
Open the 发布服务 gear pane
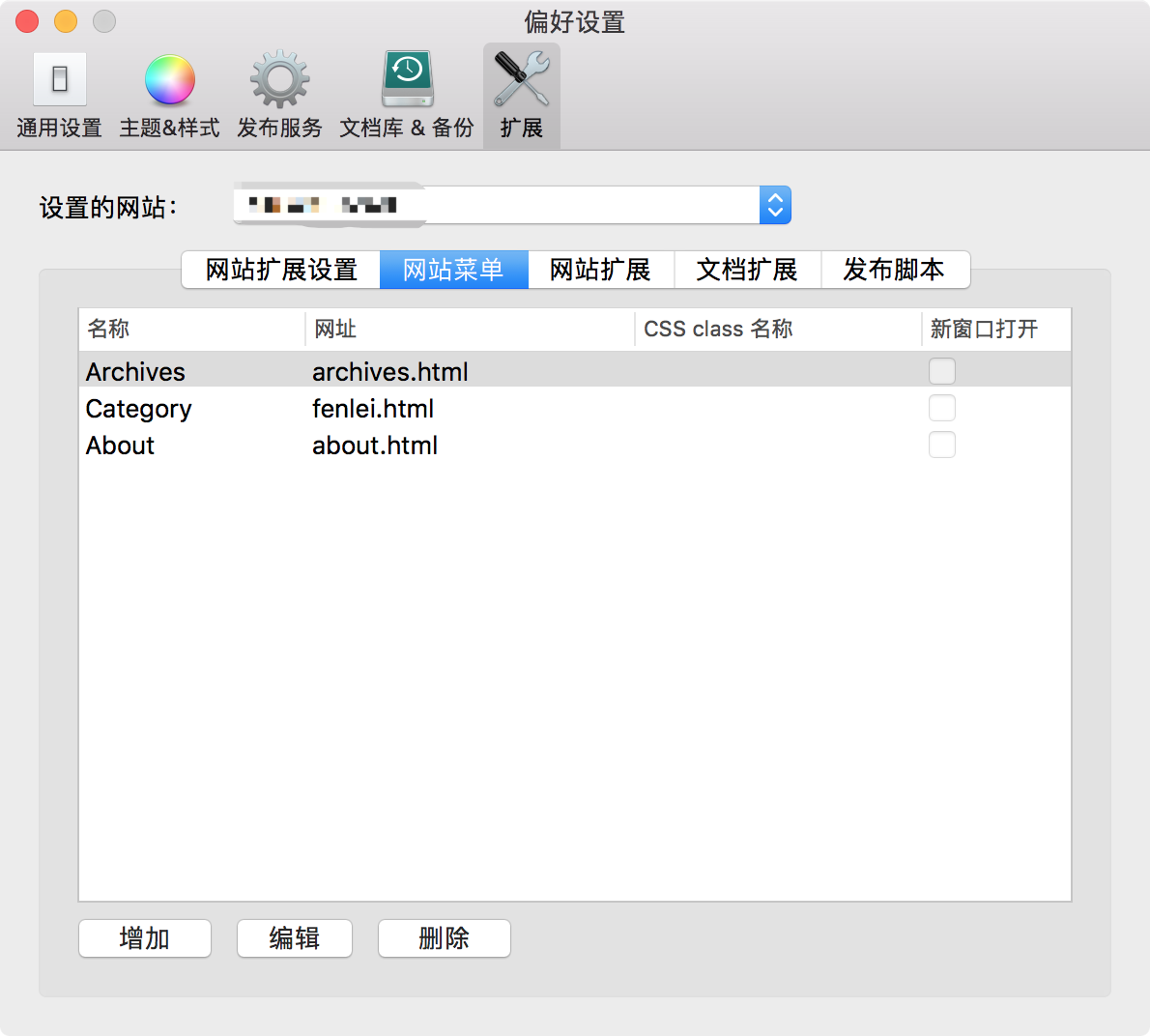[279, 96]
